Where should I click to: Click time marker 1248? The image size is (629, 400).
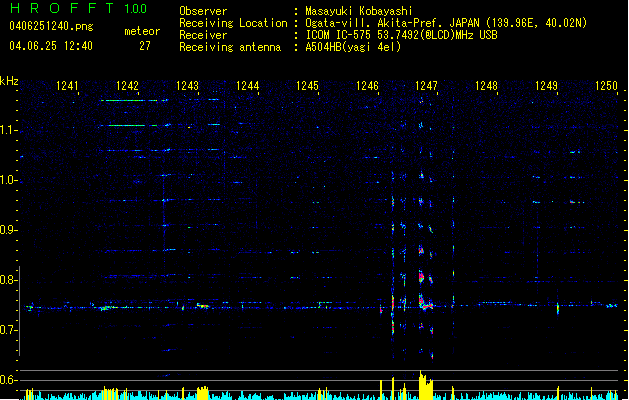tap(486, 85)
